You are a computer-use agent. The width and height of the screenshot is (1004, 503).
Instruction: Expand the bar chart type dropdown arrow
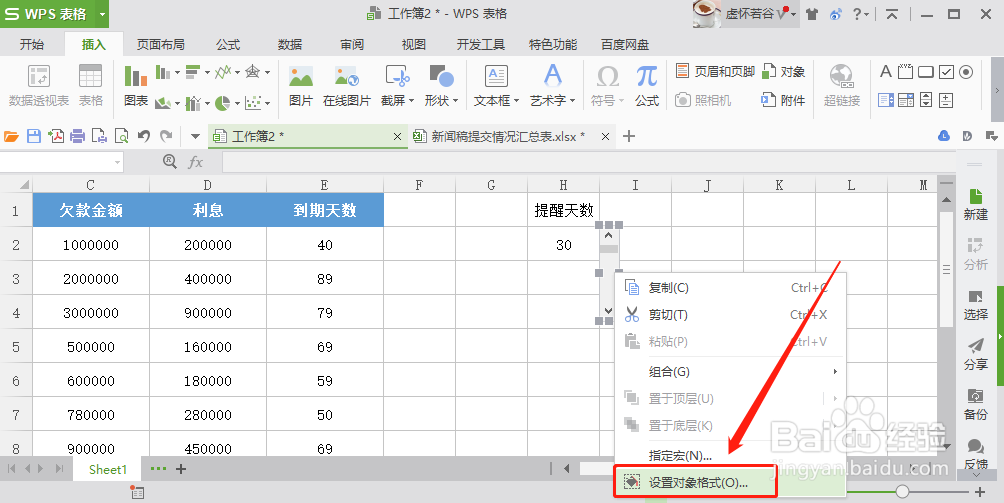click(207, 72)
